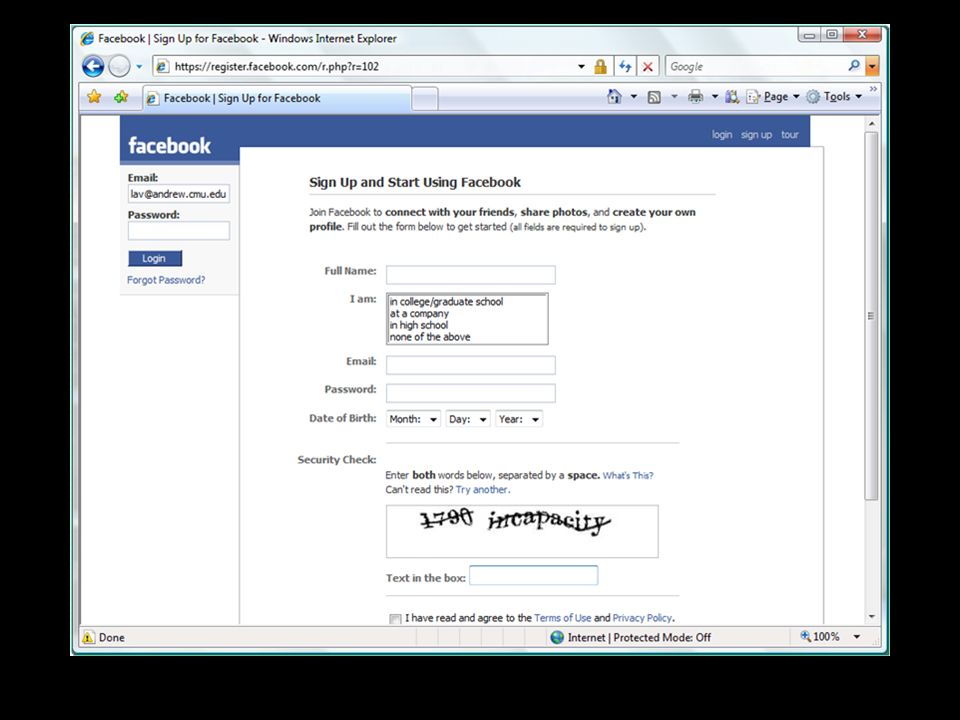Click the signup form Email field

471,365
